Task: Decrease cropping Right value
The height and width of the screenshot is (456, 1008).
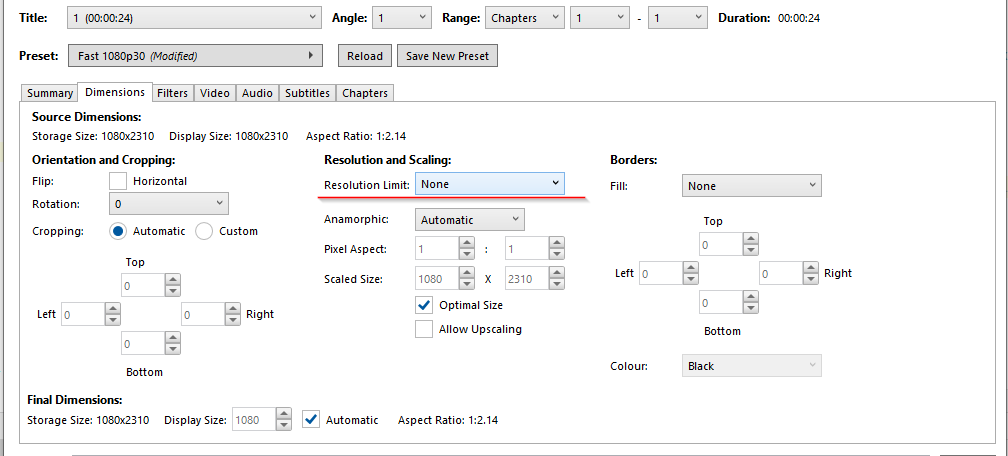Action: 233,320
